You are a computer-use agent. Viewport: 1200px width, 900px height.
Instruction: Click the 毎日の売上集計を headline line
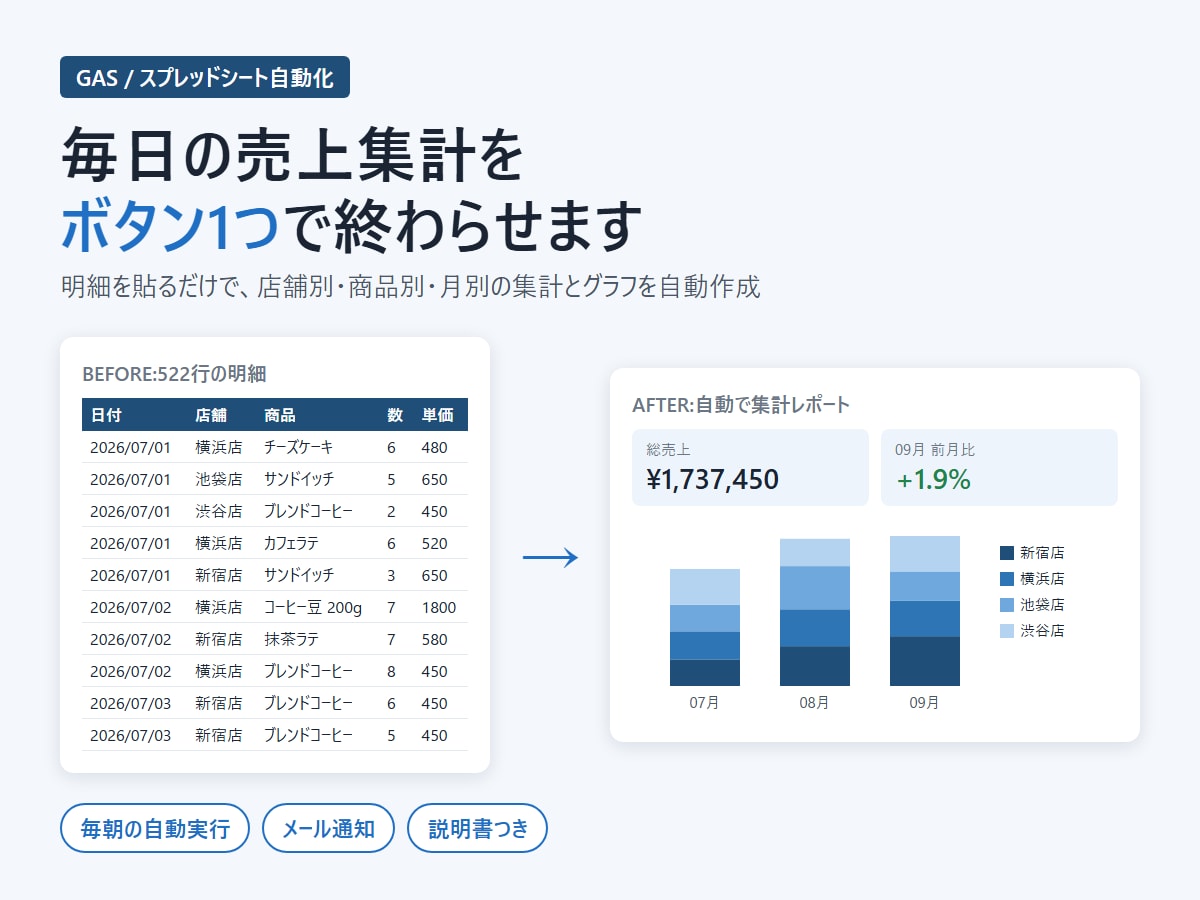coord(293,157)
